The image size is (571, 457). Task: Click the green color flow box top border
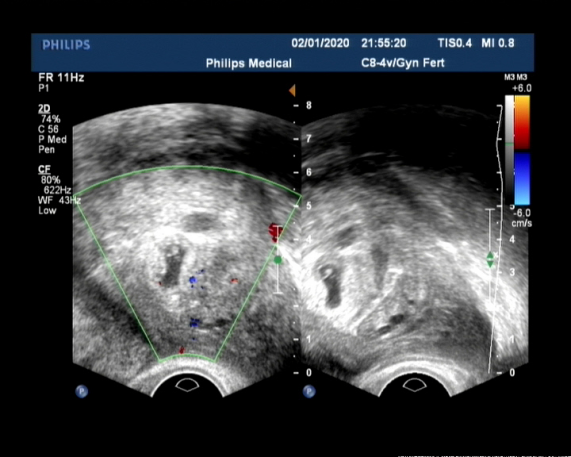(x=188, y=168)
